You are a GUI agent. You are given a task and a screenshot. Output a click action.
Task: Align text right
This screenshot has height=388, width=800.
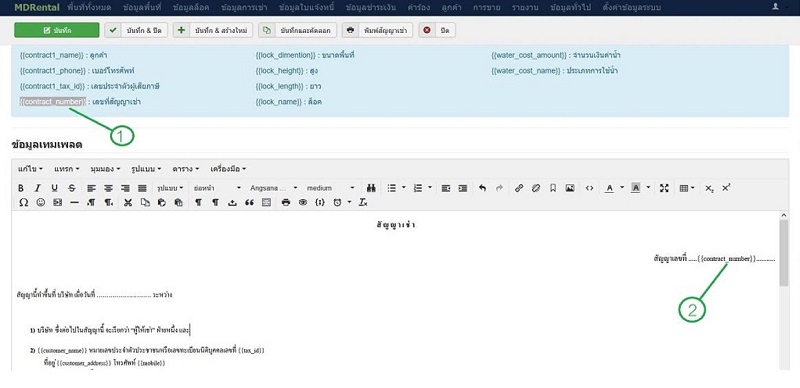(x=125, y=188)
